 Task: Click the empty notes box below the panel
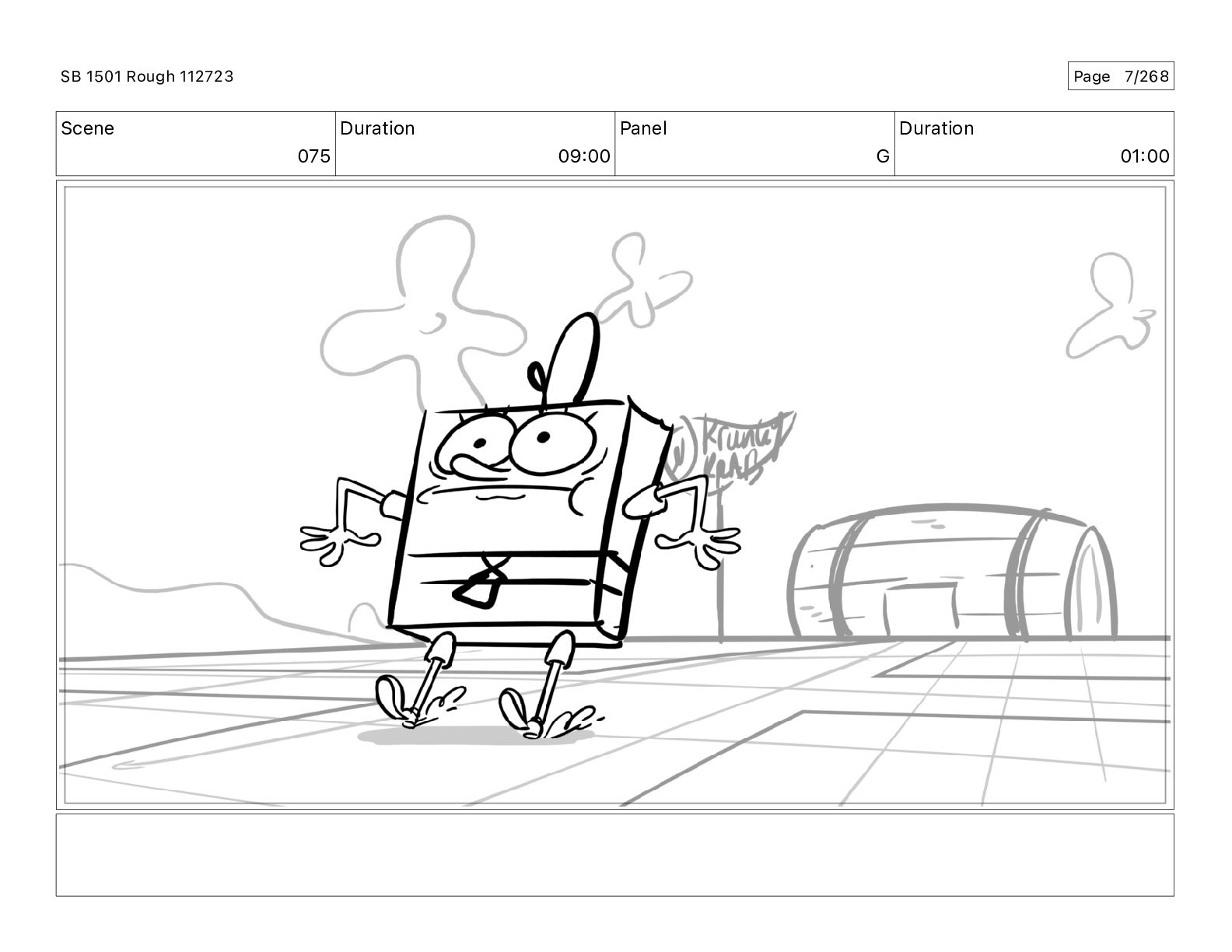pos(614,855)
